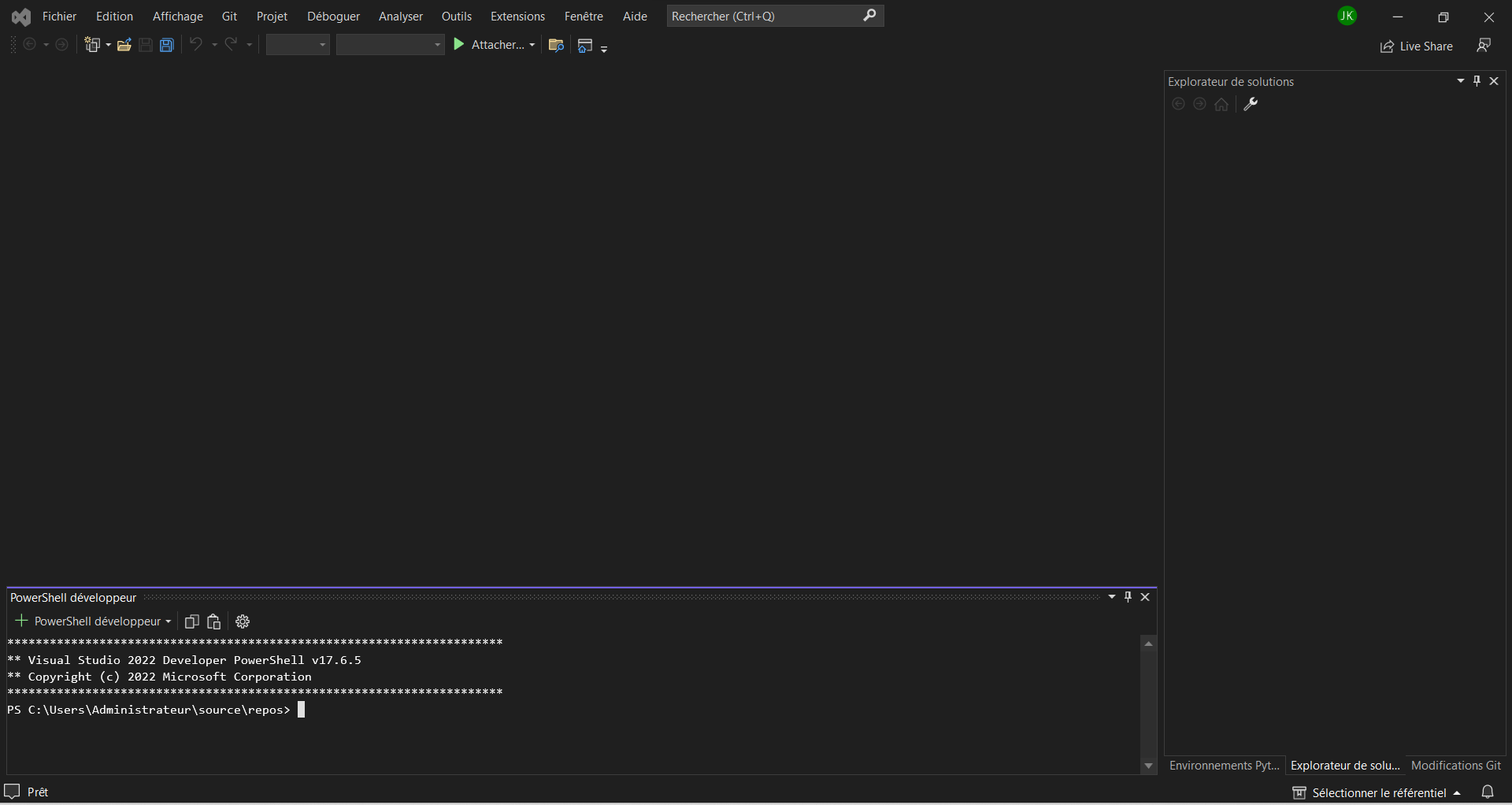Screen dimensions: 1512x805
Task: Click the terminal Copy icon
Action: point(191,621)
